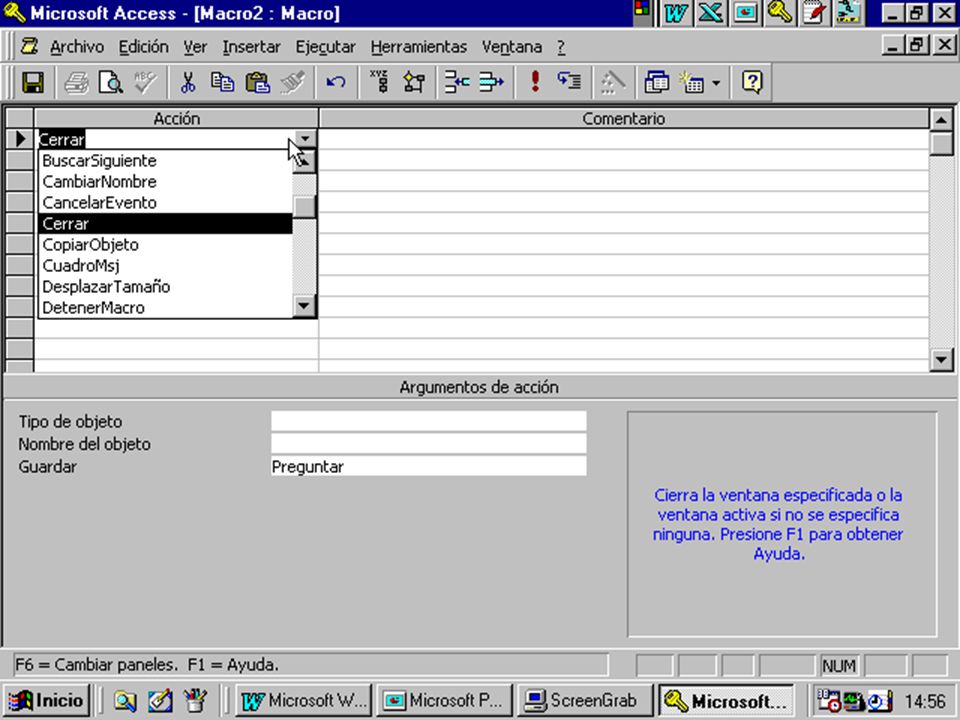Open the Edición menu
Viewport: 960px width, 720px height.
(x=143, y=47)
